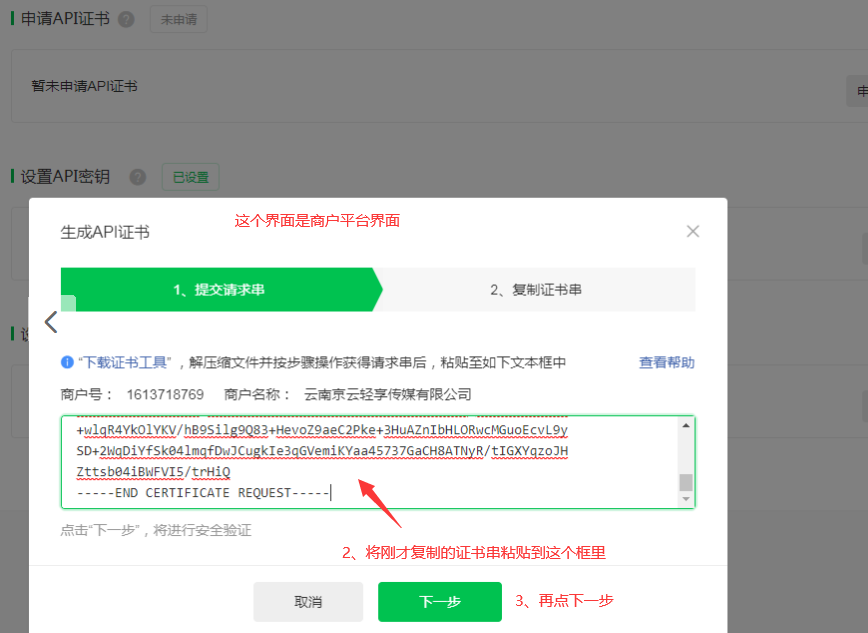Click scrollbar down arrow in request textbox
Viewport: 868px width, 633px height.
686,499
